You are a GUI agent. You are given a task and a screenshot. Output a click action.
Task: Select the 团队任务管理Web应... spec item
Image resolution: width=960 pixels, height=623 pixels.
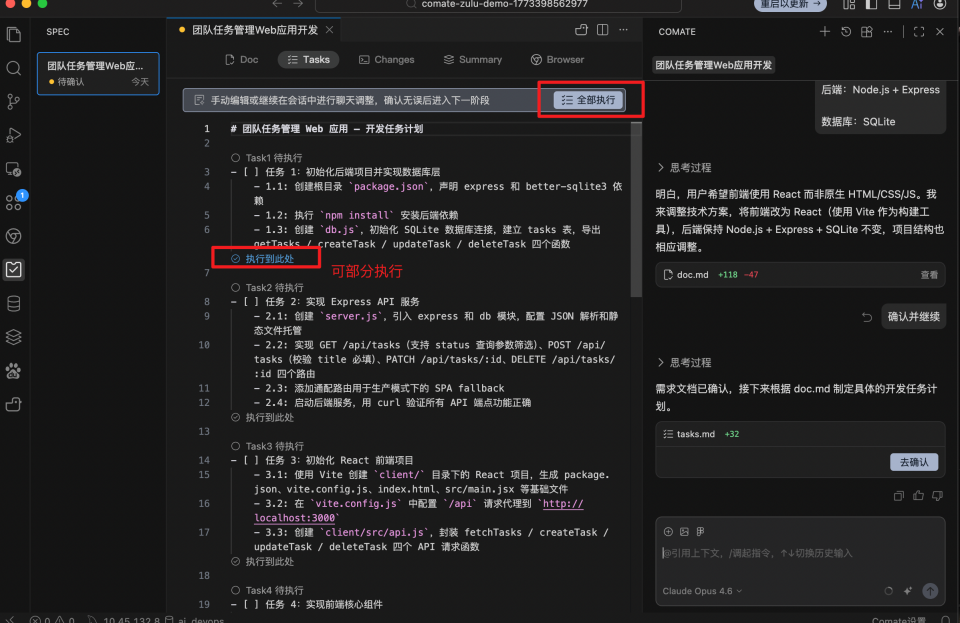pyautogui.click(x=98, y=73)
